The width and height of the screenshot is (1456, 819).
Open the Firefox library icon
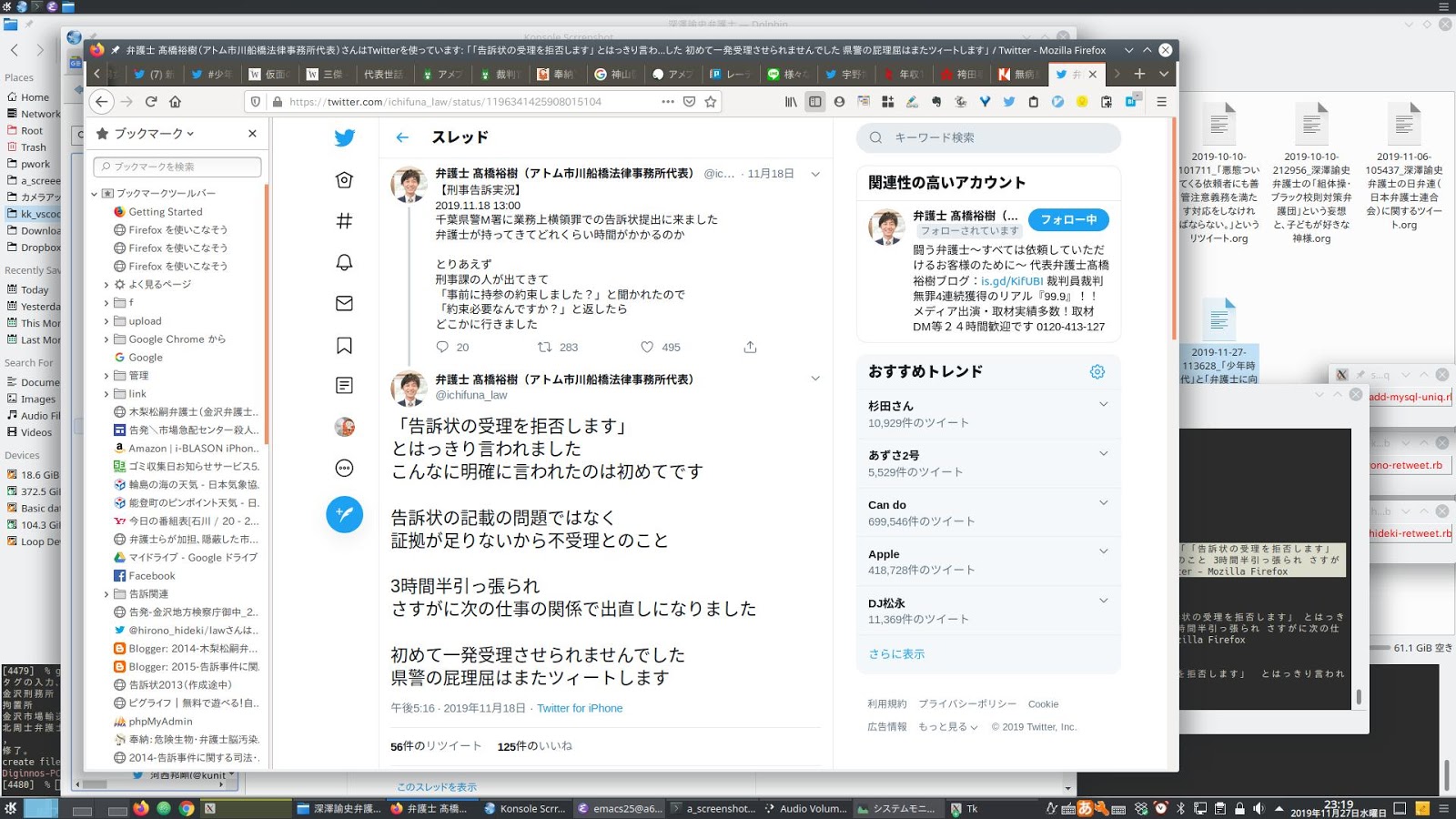(791, 102)
